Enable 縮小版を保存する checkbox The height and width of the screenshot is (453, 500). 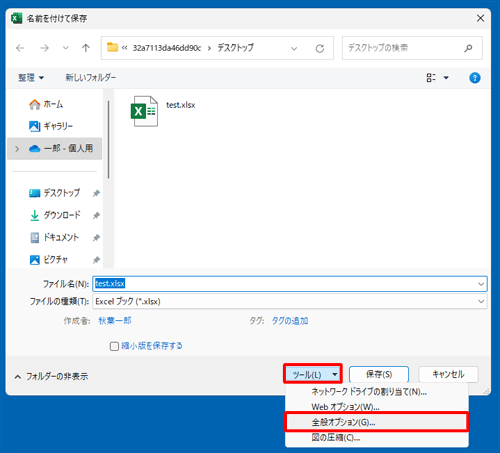point(114,346)
